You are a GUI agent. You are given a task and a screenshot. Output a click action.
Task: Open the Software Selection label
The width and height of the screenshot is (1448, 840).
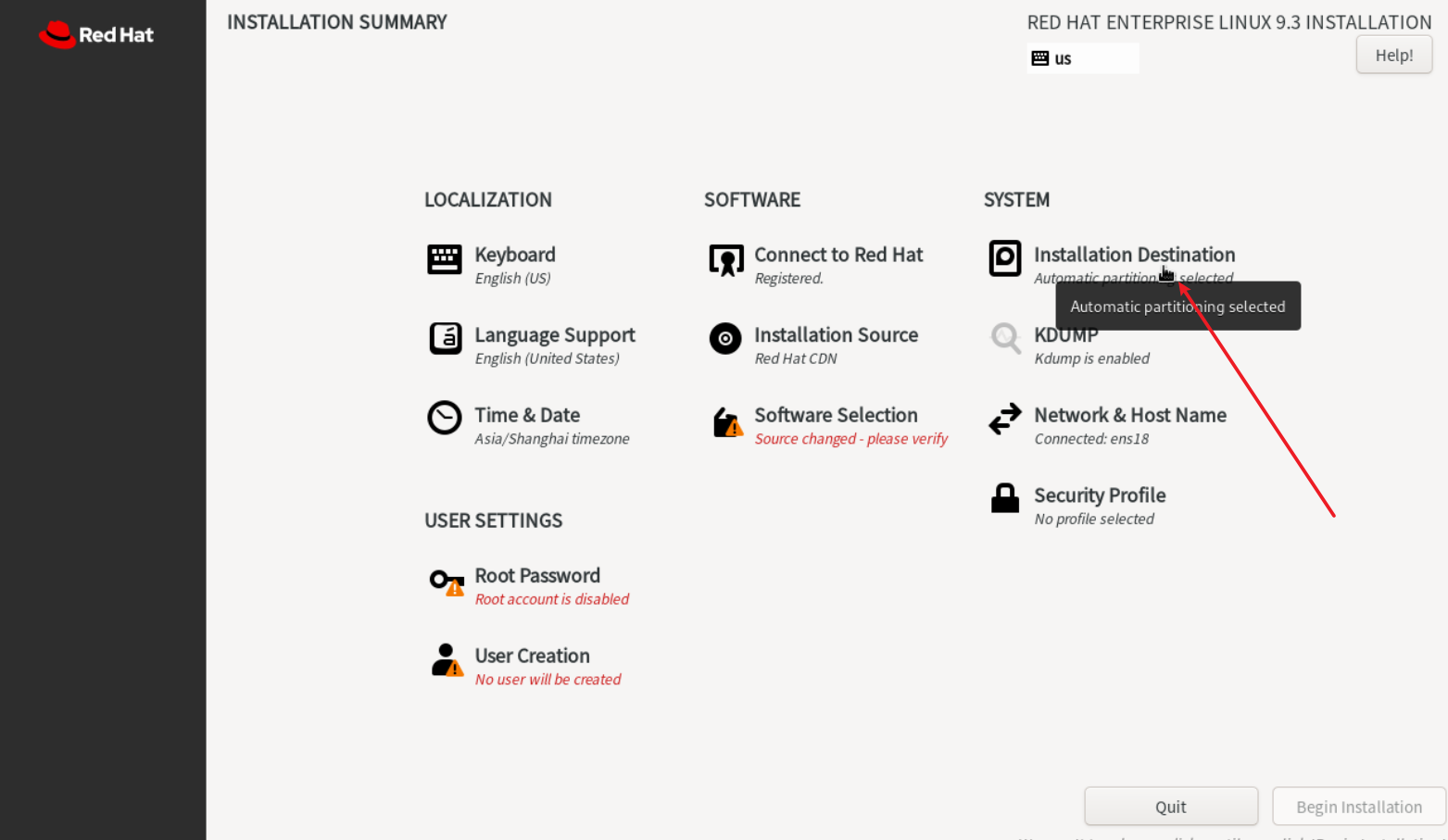pyautogui.click(x=836, y=415)
